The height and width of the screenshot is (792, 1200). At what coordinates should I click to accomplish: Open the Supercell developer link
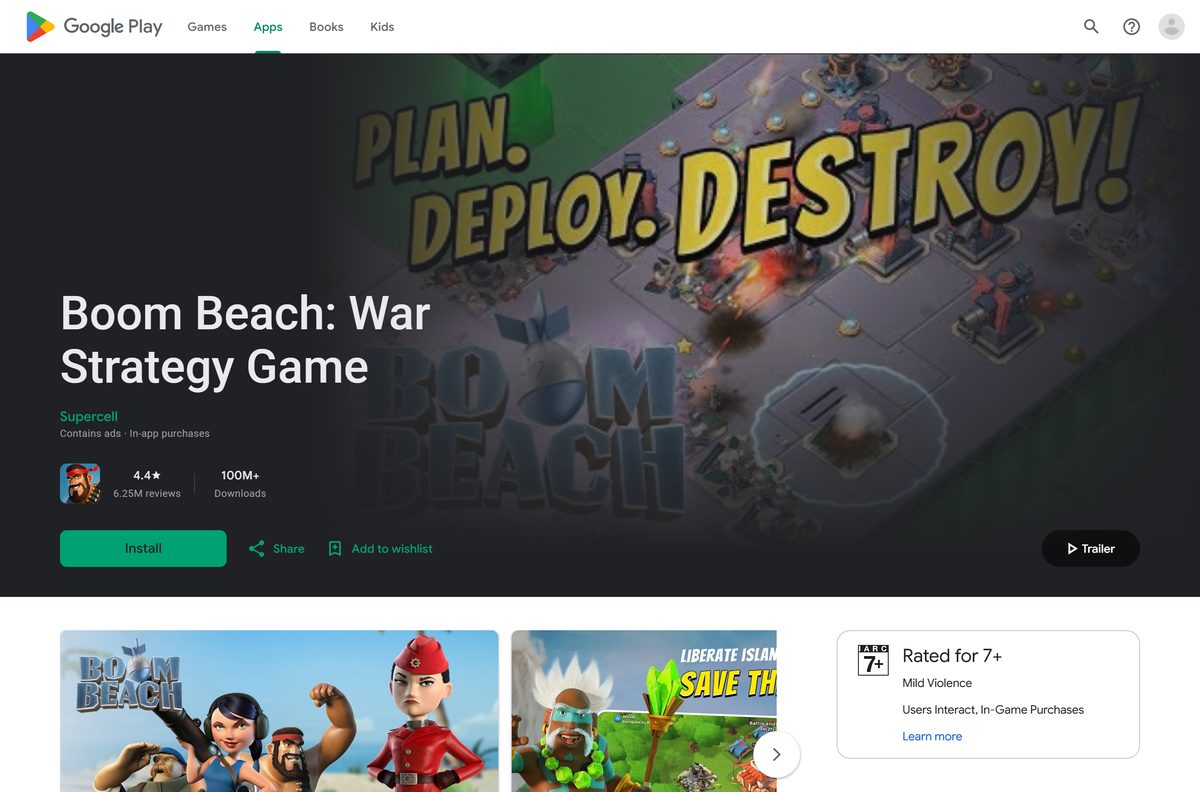[x=89, y=416]
